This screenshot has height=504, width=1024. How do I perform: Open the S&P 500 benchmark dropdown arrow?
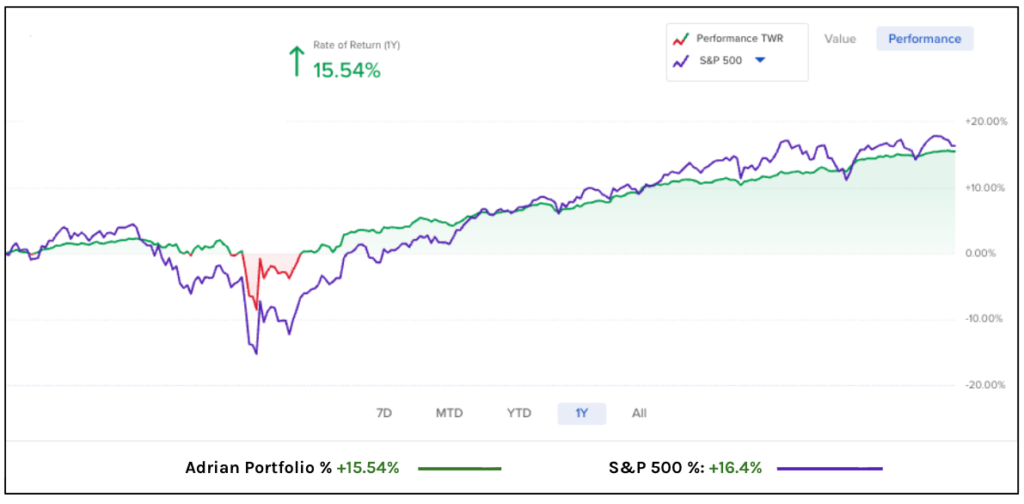coord(760,61)
